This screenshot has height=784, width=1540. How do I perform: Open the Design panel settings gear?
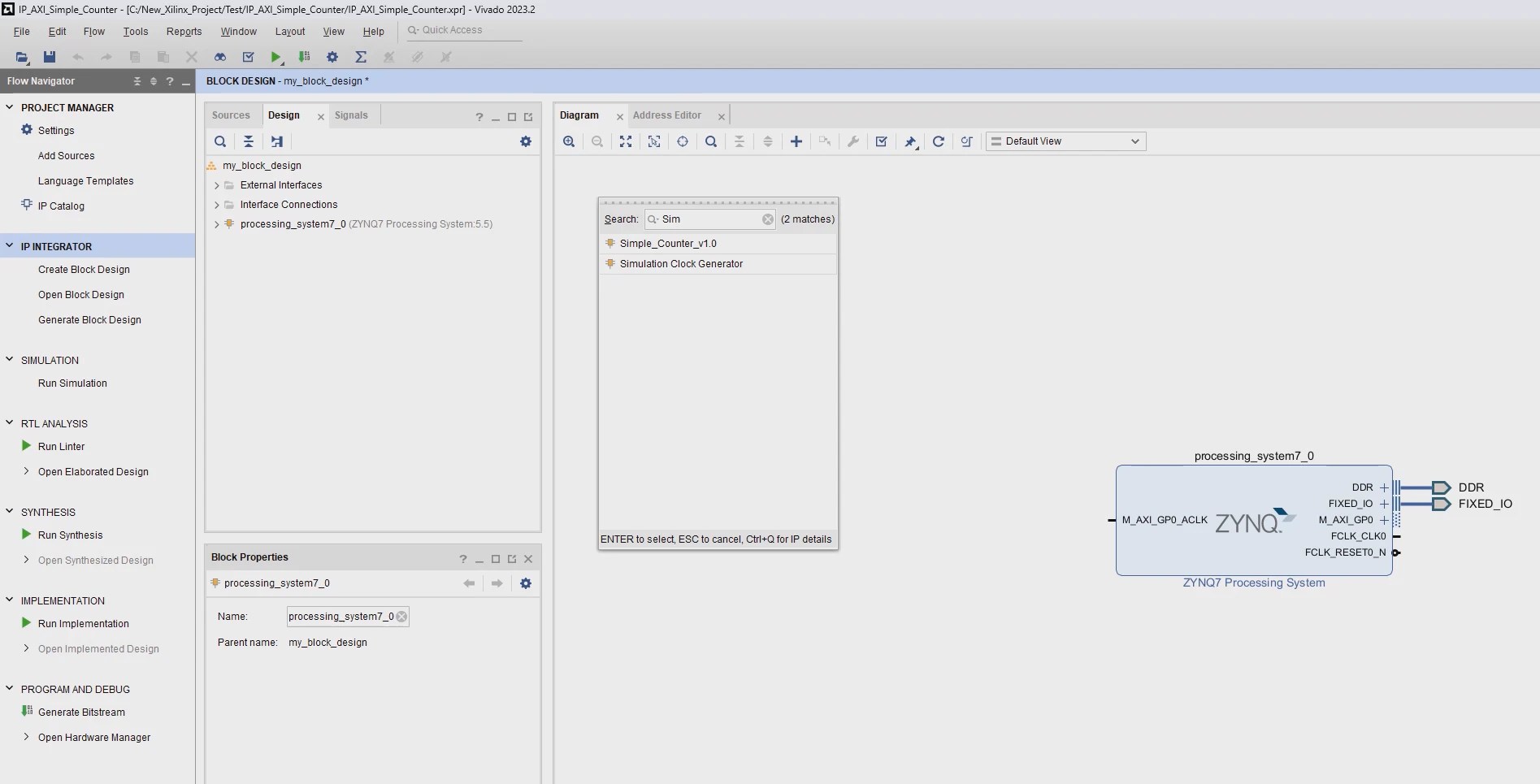click(x=526, y=141)
